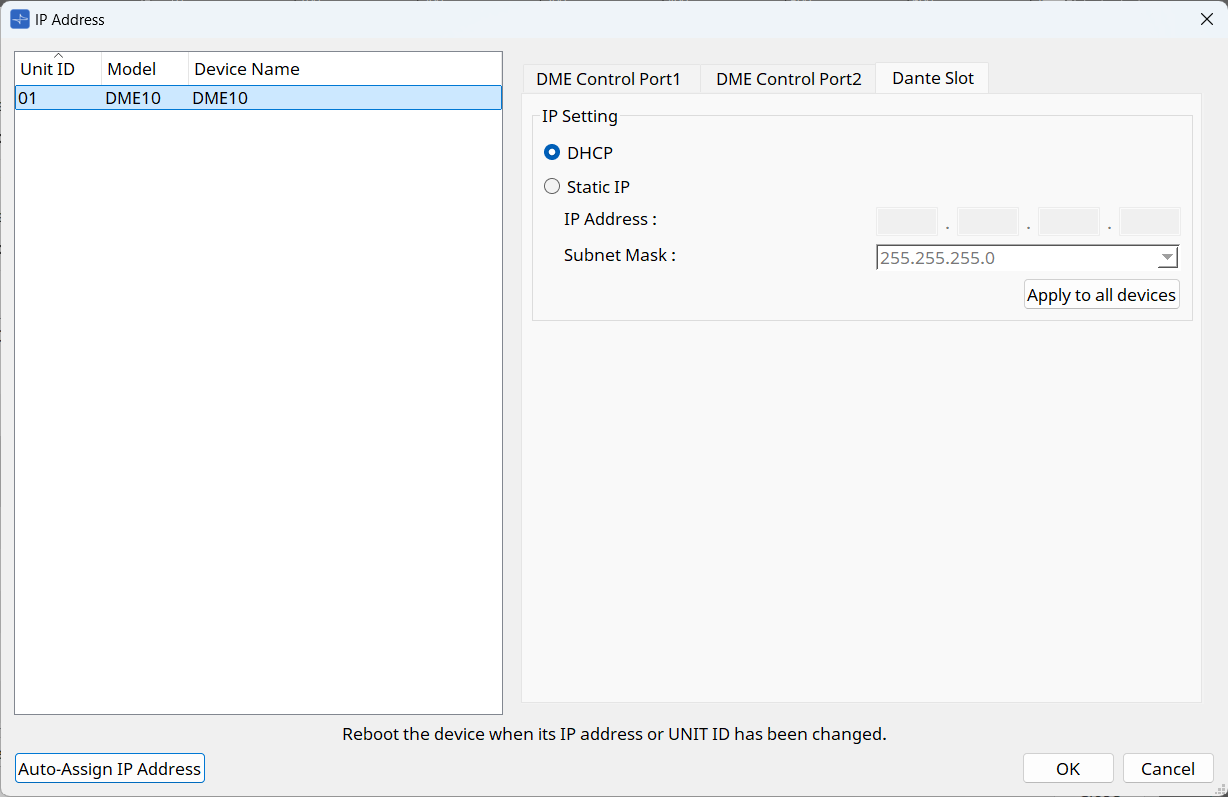
Task: Click the Model column header
Action: click(x=144, y=69)
